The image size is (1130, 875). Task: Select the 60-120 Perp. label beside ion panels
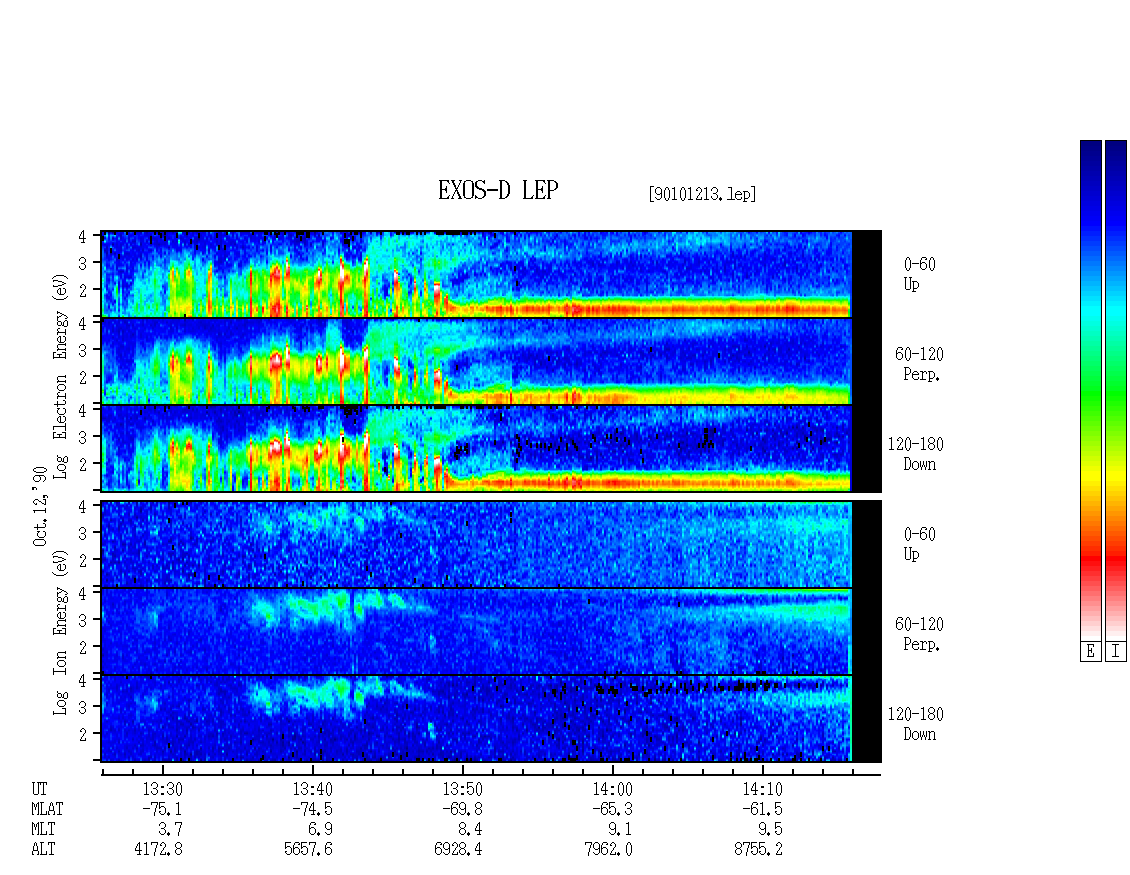pos(920,634)
